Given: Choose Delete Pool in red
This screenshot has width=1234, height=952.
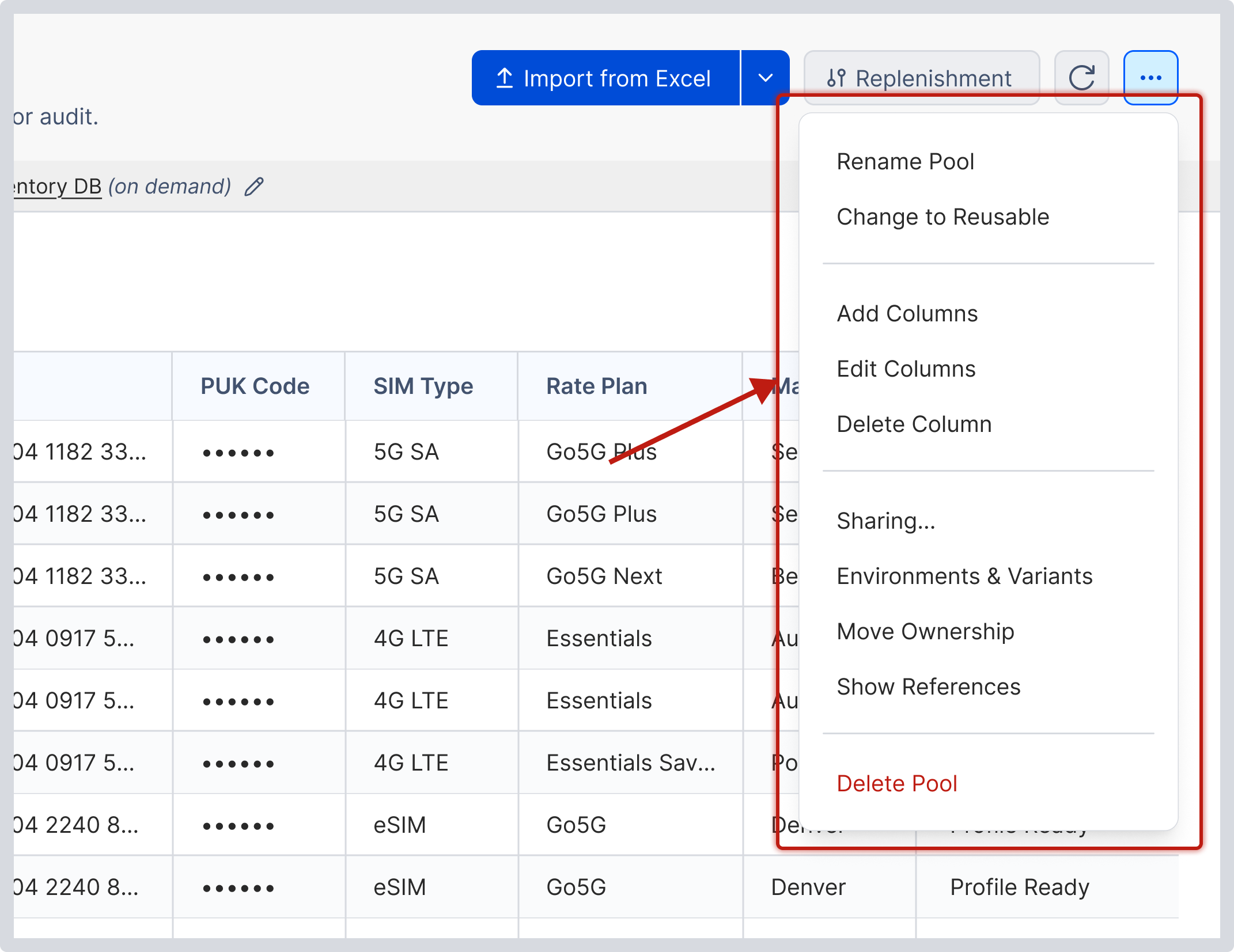Looking at the screenshot, I should pyautogui.click(x=988, y=784).
